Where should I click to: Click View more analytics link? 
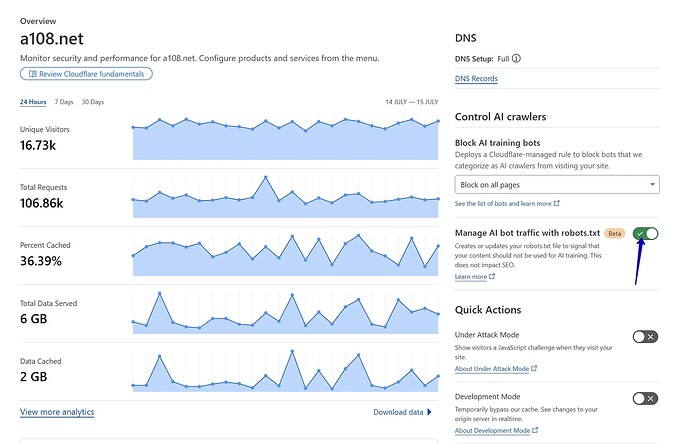(x=57, y=412)
